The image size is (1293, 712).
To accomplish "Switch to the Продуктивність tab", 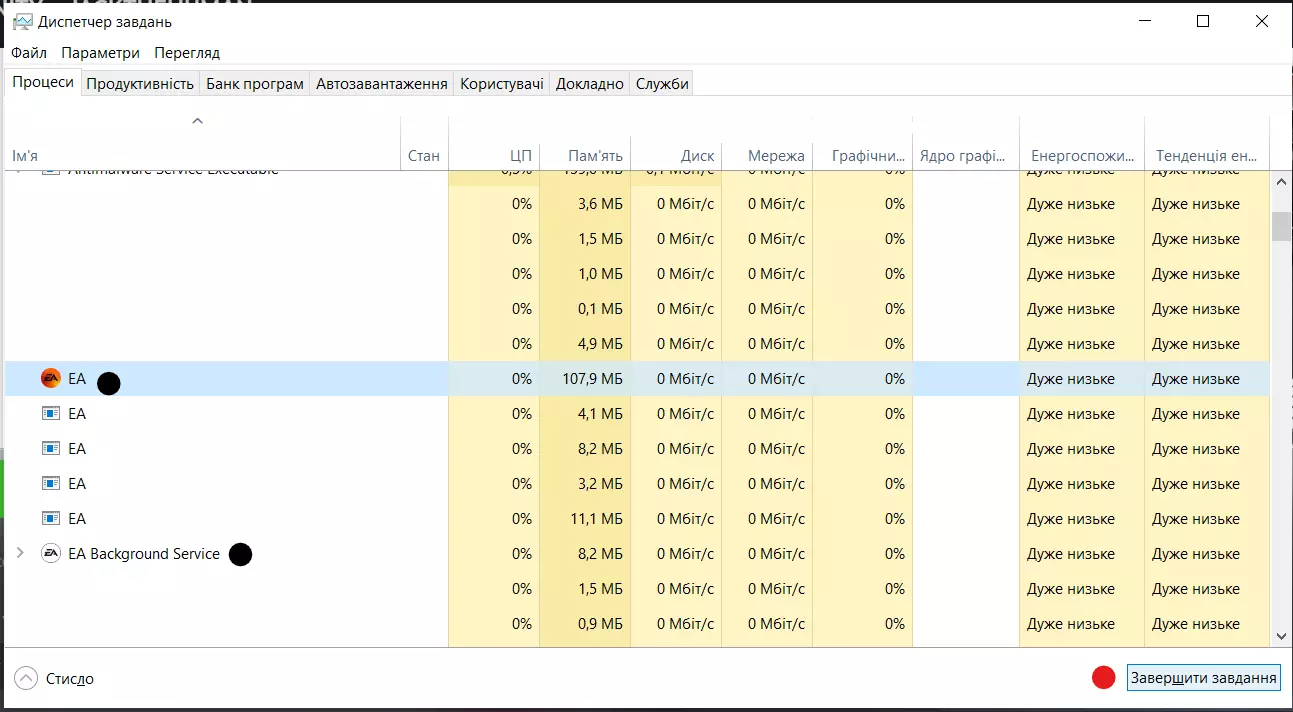I will [x=140, y=84].
